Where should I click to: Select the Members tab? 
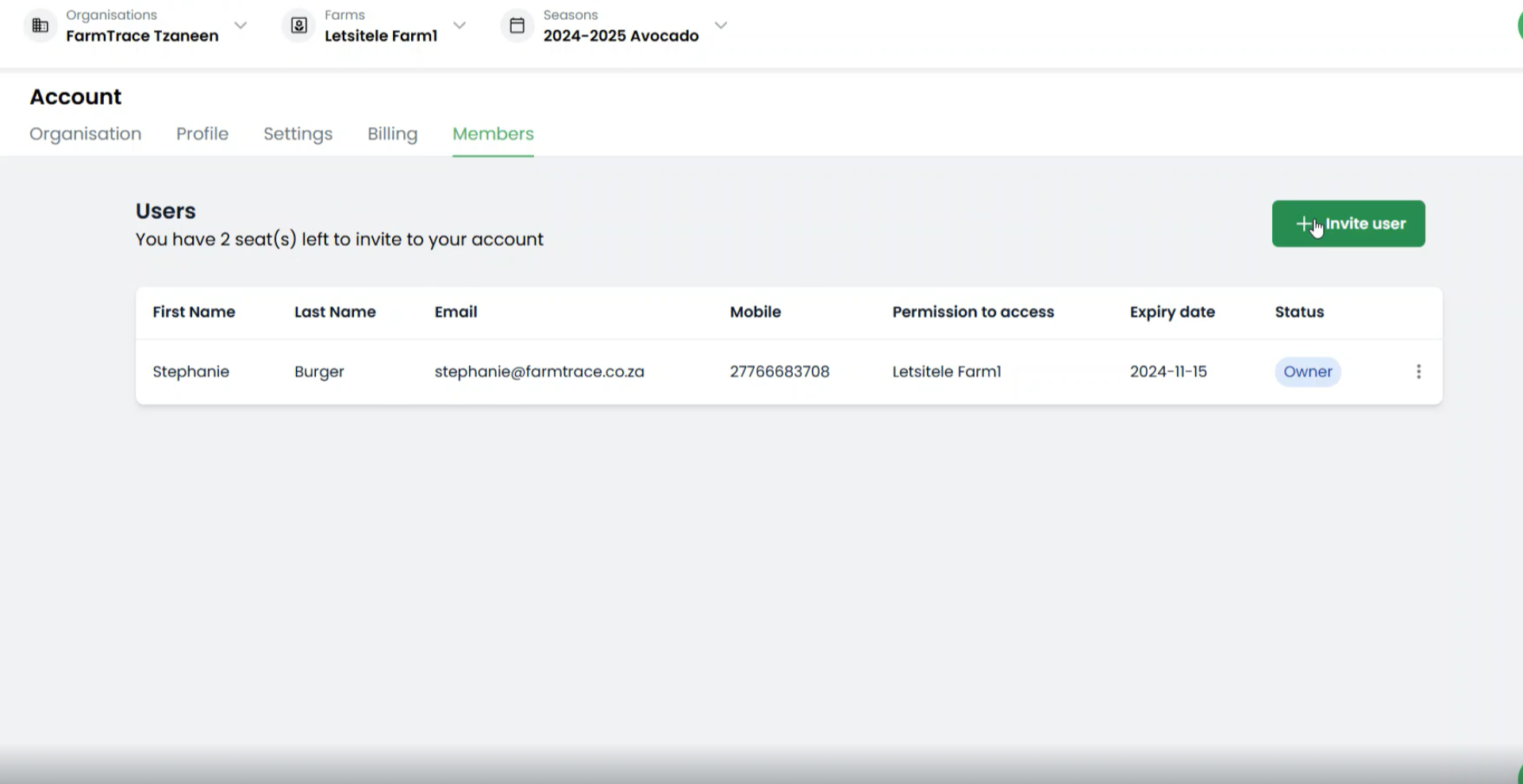493,134
